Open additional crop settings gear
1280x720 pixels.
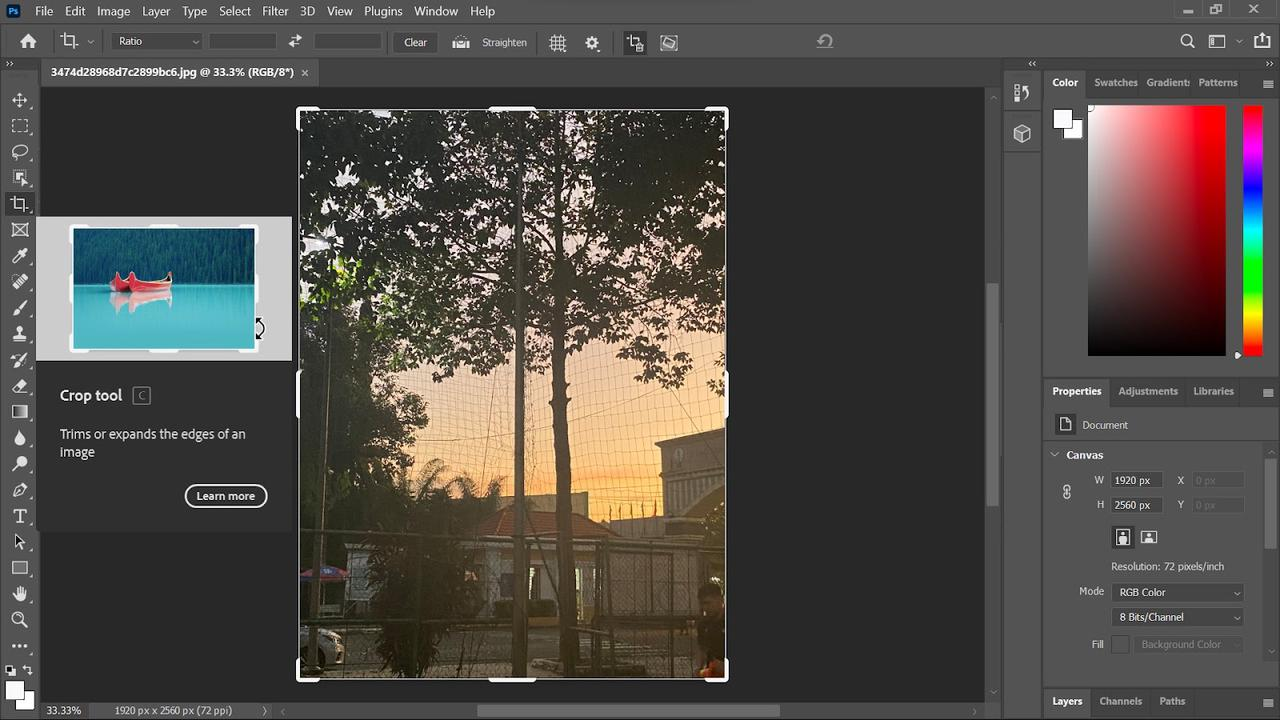point(592,42)
